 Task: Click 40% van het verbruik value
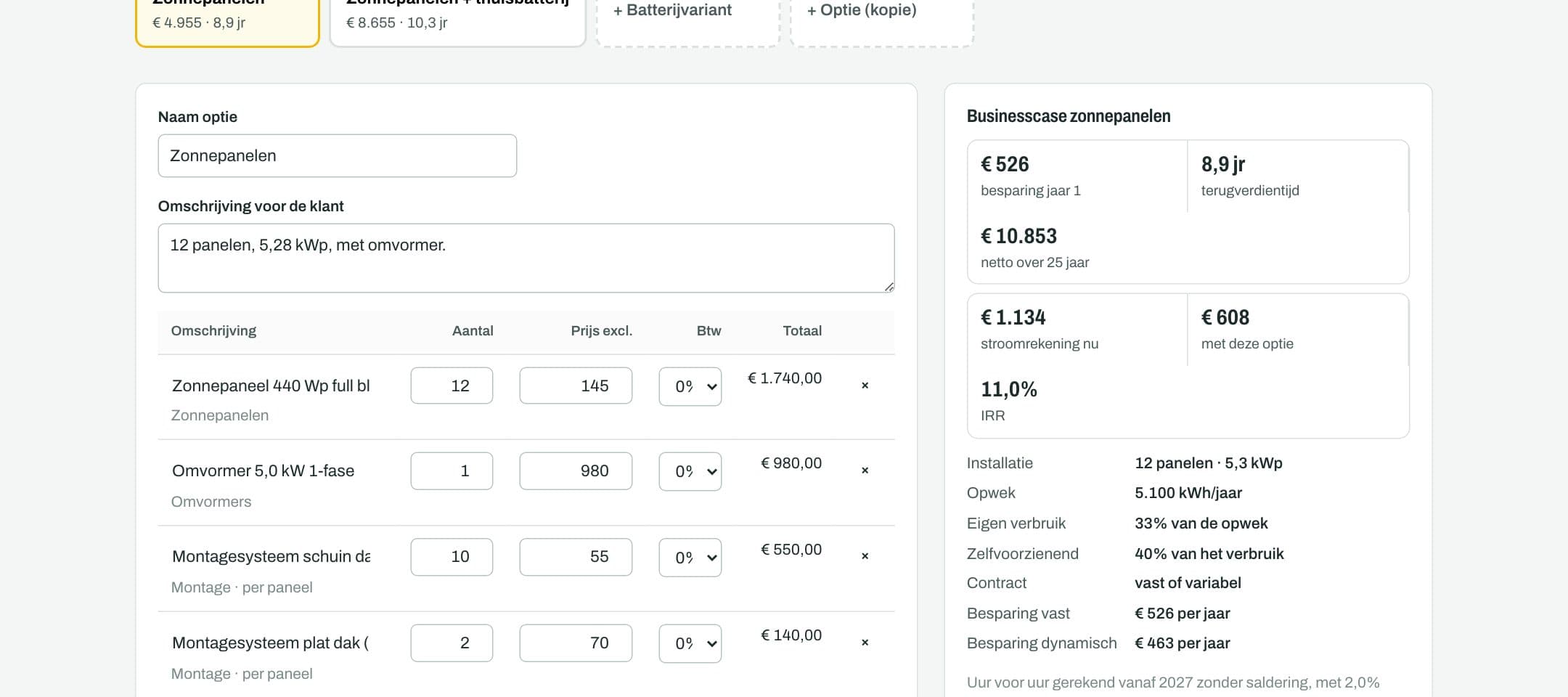click(x=1209, y=554)
